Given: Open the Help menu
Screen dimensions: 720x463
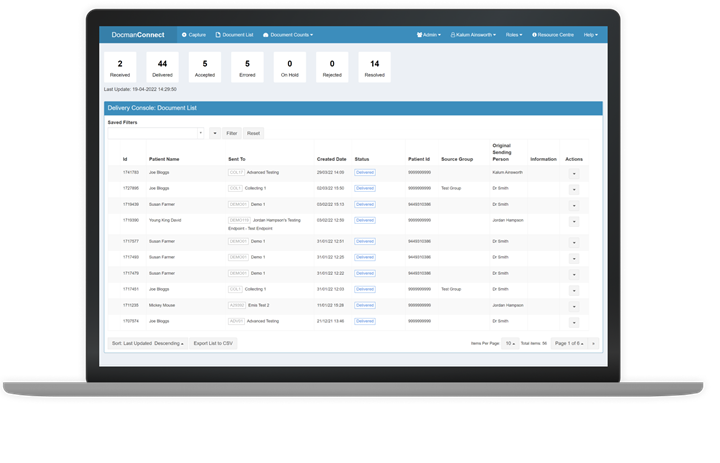Looking at the screenshot, I should point(591,34).
